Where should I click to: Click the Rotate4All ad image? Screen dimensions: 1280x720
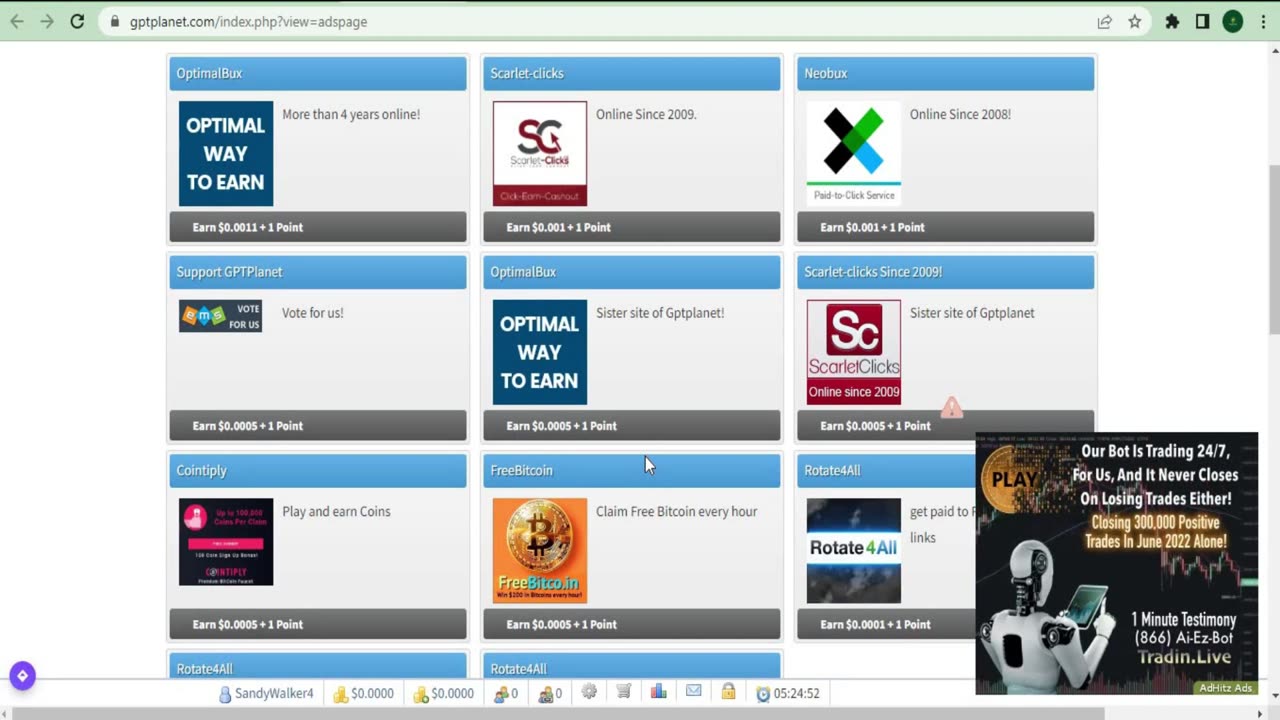point(853,550)
